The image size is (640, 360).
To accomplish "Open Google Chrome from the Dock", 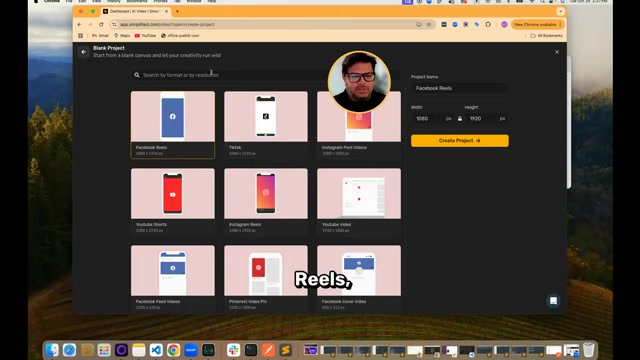I will click(173, 350).
